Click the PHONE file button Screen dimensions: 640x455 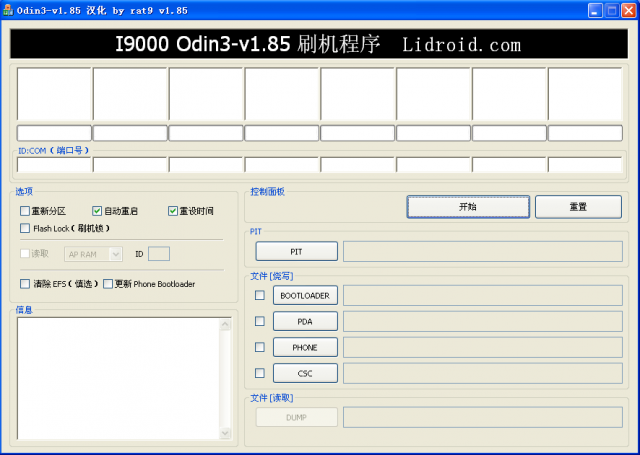coord(305,347)
